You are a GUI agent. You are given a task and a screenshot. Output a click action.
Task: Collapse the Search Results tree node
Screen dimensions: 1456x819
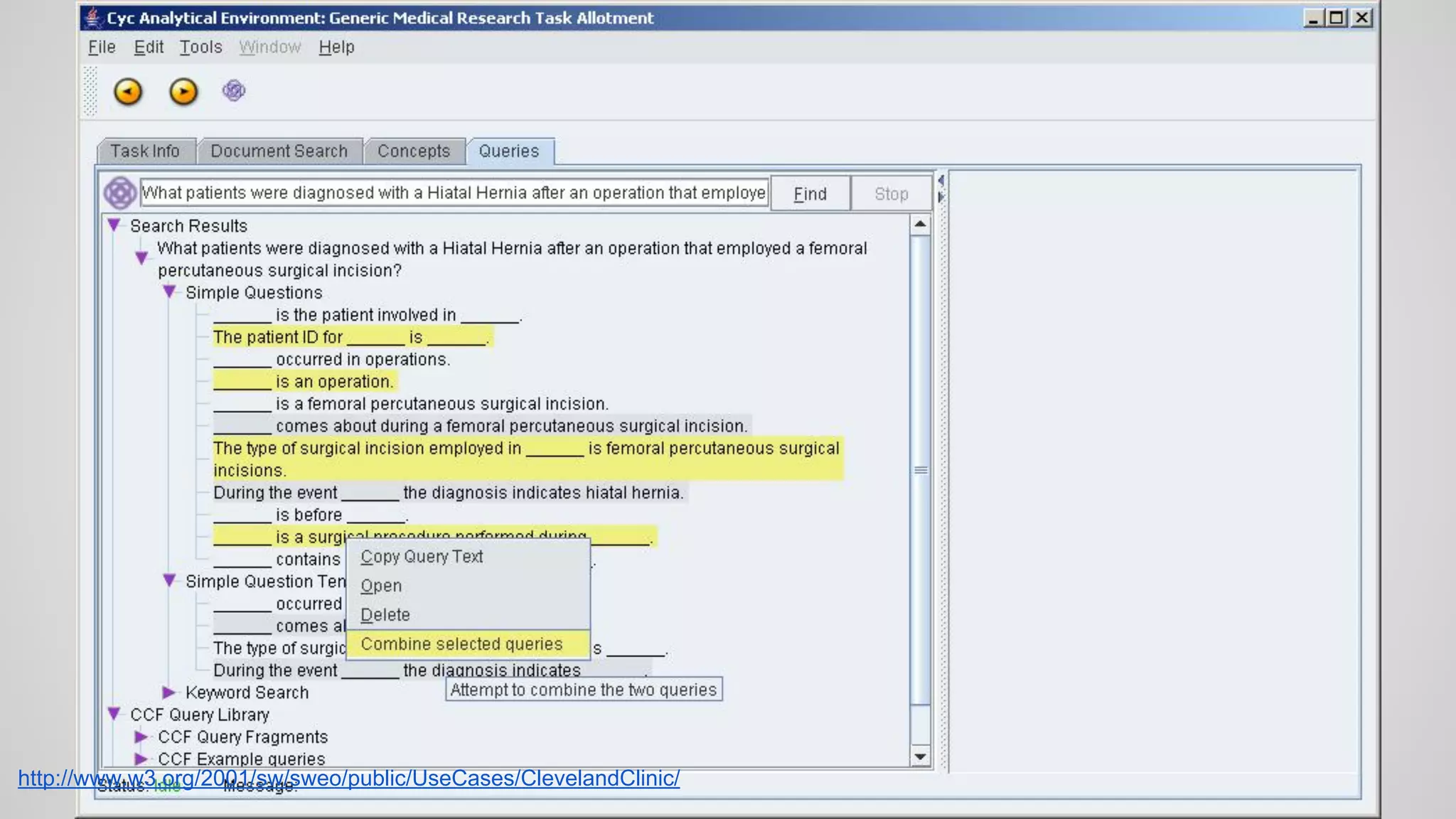[x=114, y=225]
